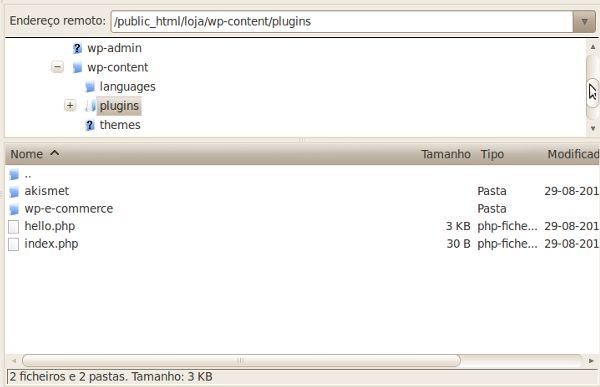Click the languages folder icon

tap(90, 87)
